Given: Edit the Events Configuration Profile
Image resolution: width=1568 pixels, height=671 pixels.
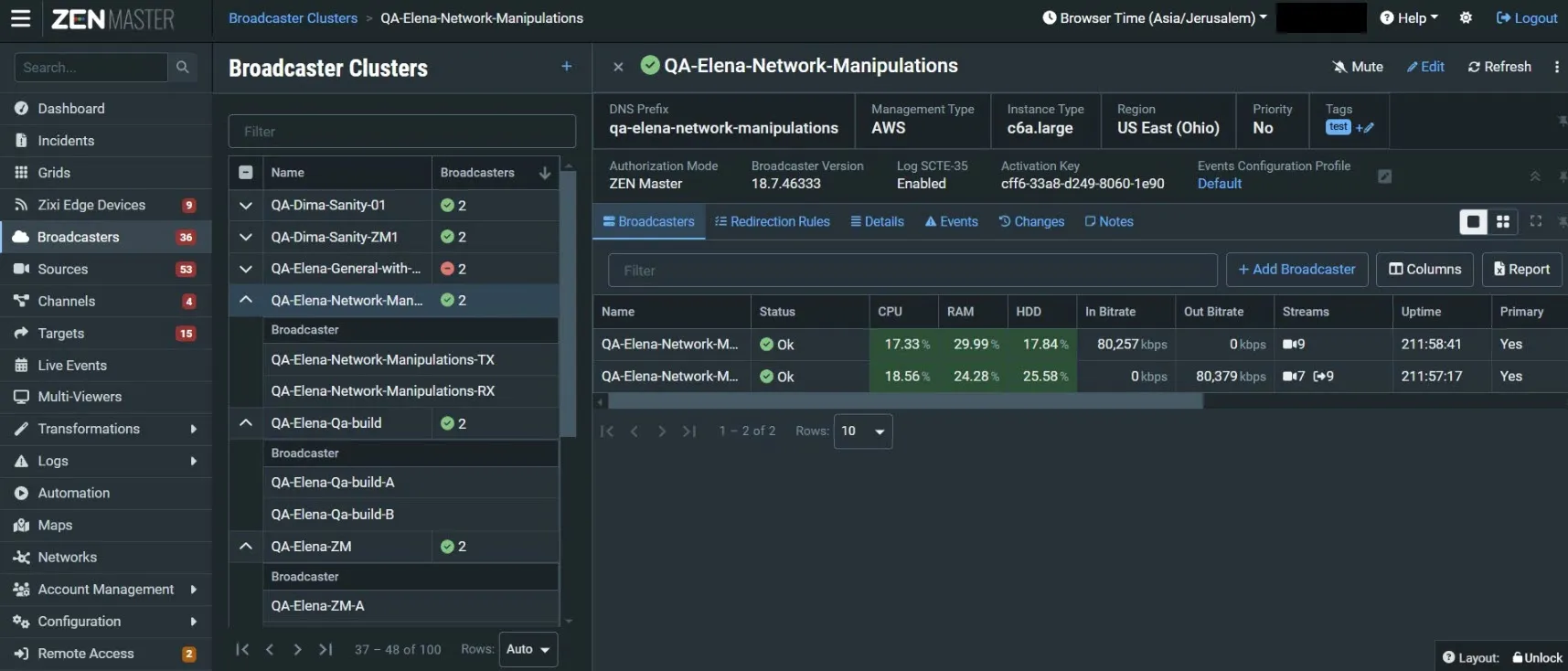Looking at the screenshot, I should pyautogui.click(x=1385, y=176).
